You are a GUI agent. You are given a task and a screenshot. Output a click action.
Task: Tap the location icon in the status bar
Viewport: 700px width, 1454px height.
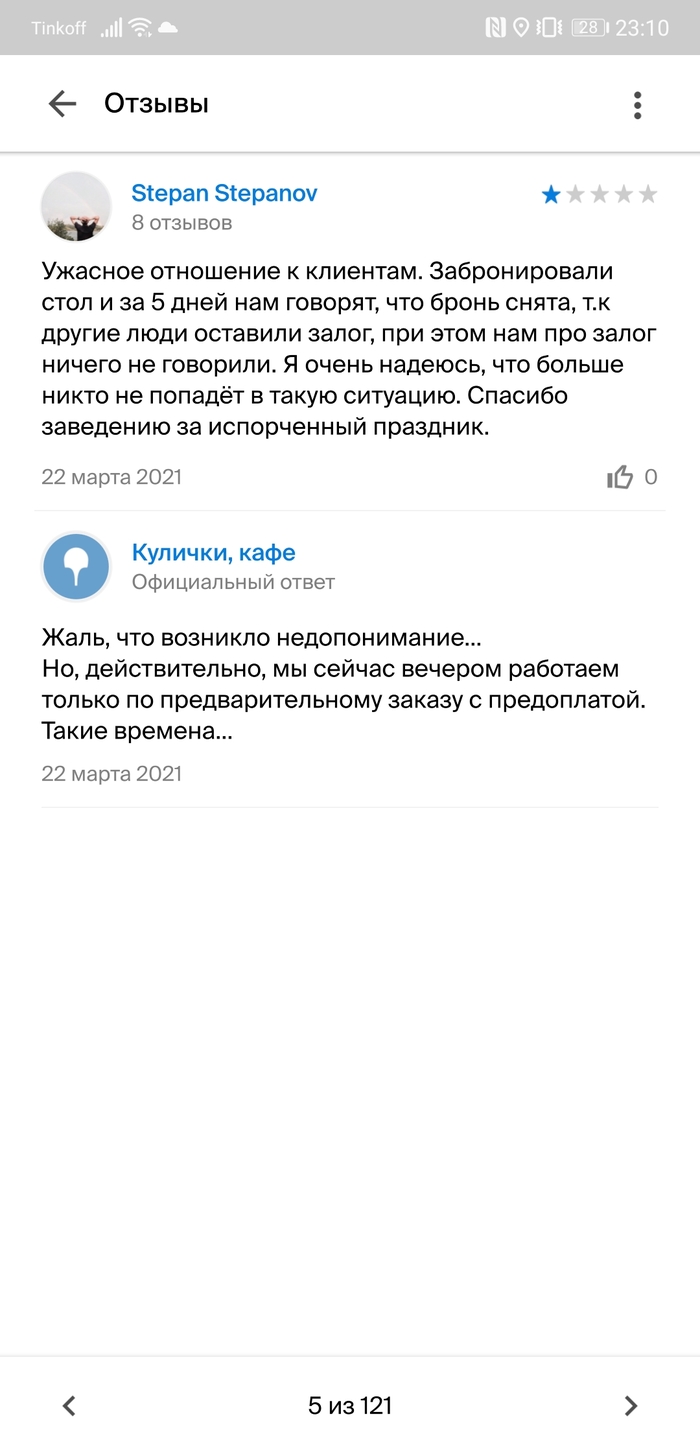(x=521, y=28)
